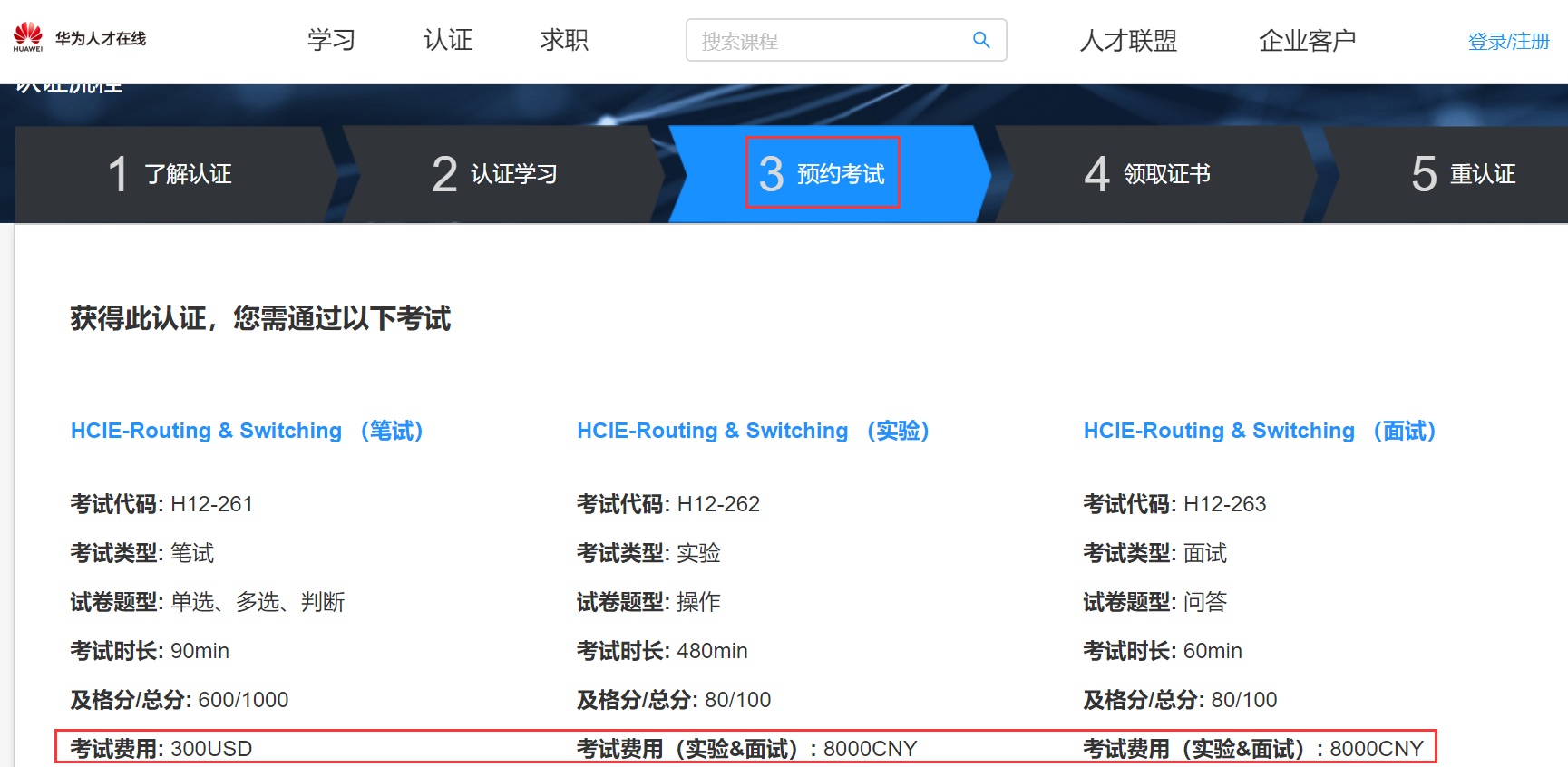Click the 300USD exam fee text

(x=211, y=749)
